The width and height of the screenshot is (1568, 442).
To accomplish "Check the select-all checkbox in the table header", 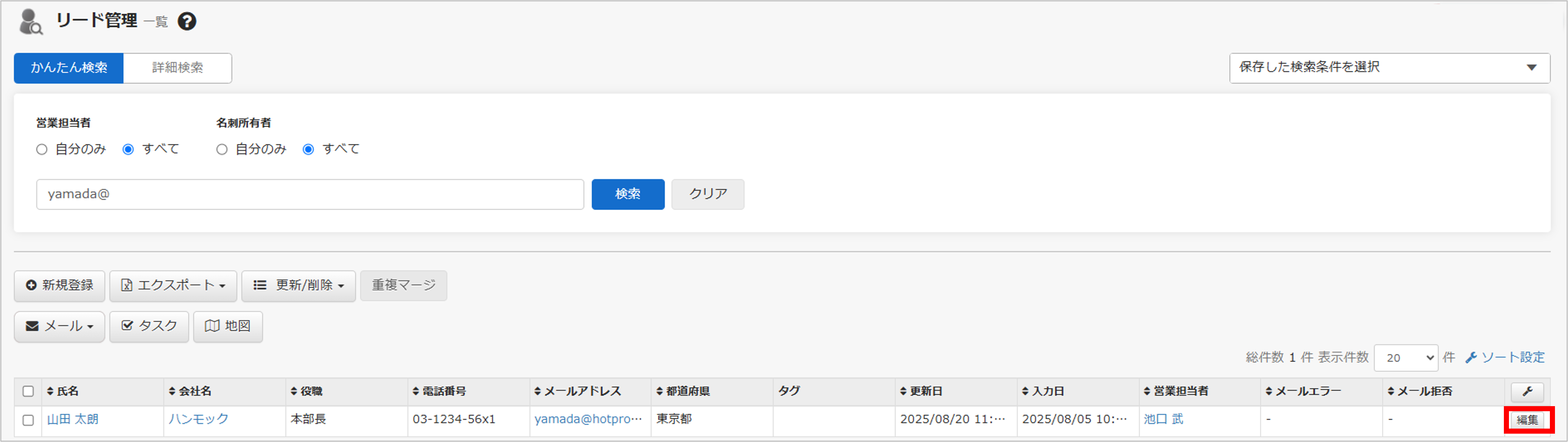I will tap(28, 392).
